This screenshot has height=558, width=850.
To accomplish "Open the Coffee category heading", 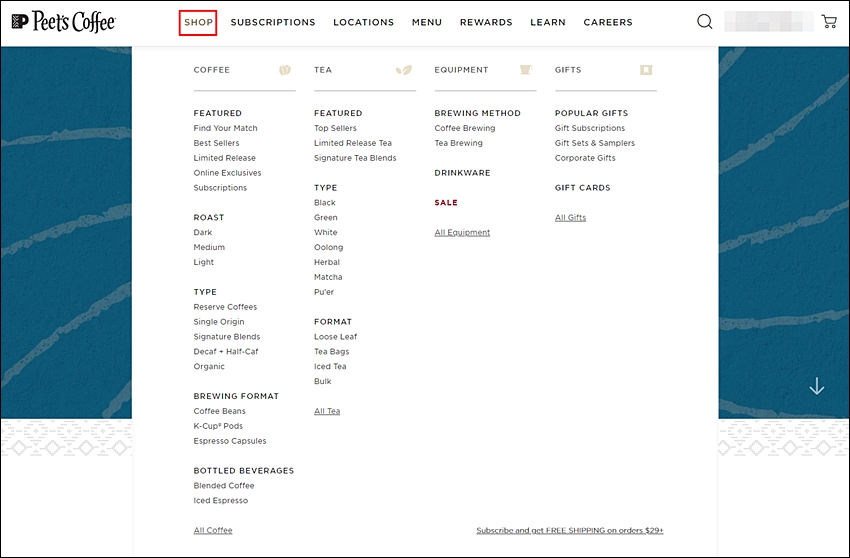I will [x=211, y=70].
